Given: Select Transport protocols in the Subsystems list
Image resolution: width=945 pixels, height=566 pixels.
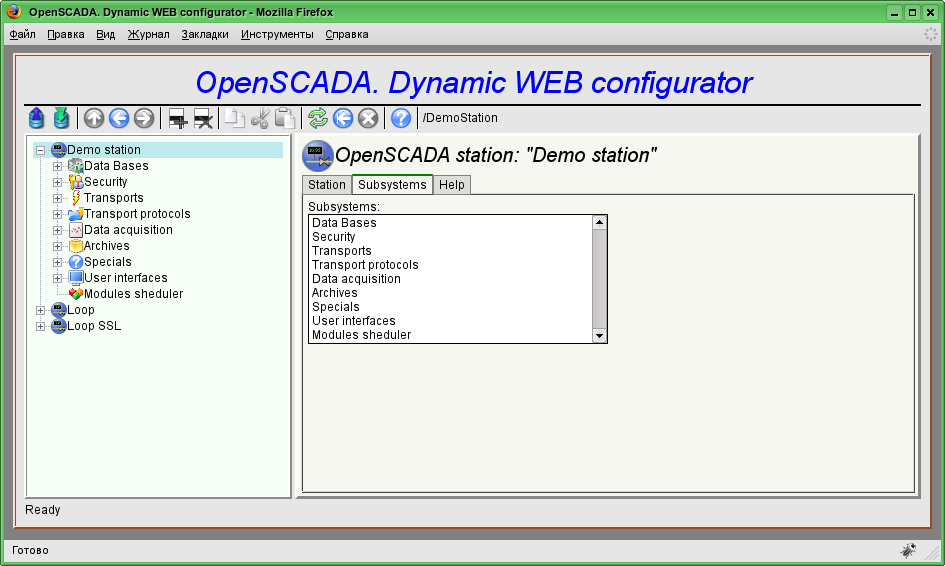Looking at the screenshot, I should pos(450,265).
